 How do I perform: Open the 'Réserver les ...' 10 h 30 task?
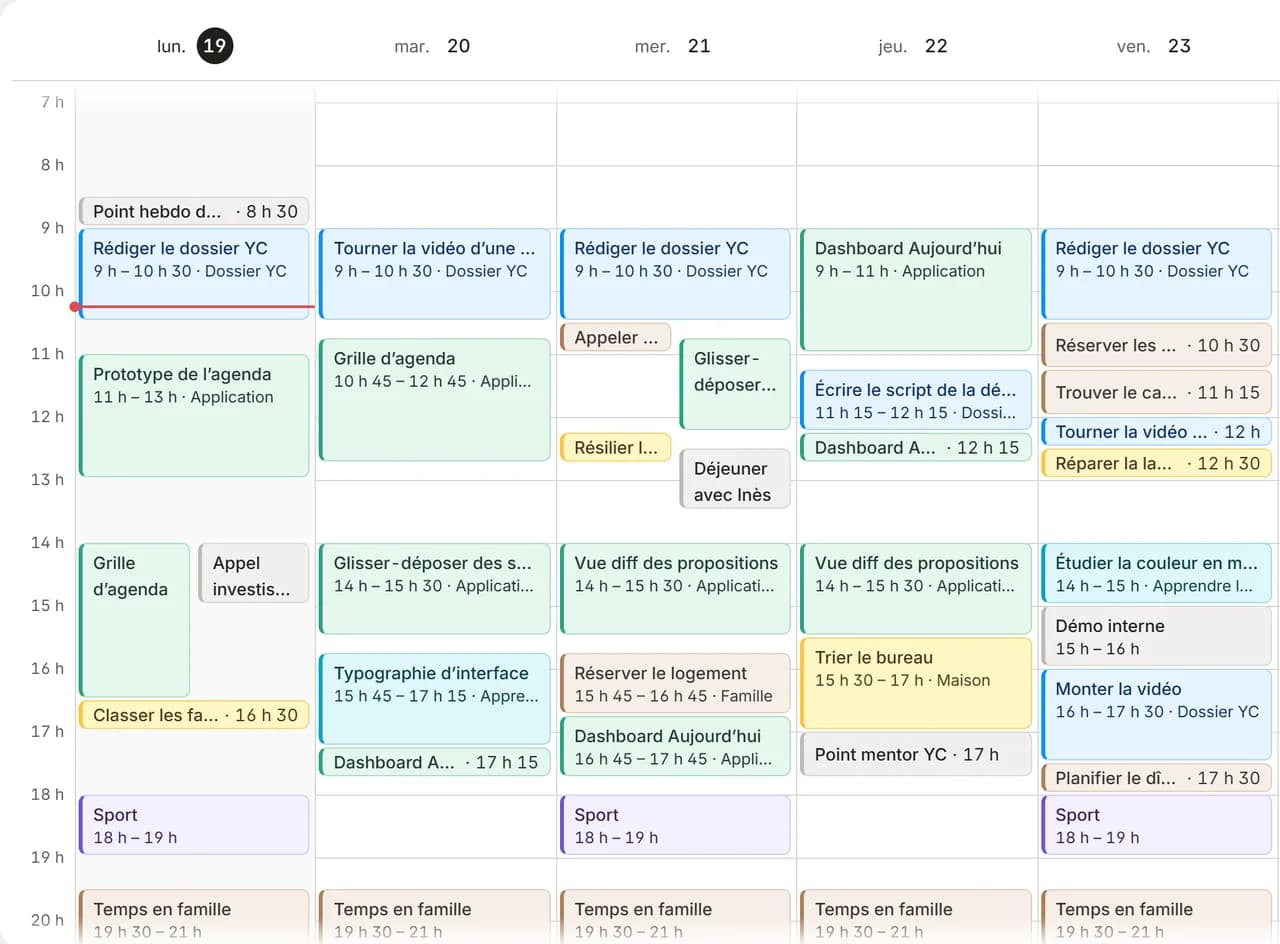tap(1157, 345)
